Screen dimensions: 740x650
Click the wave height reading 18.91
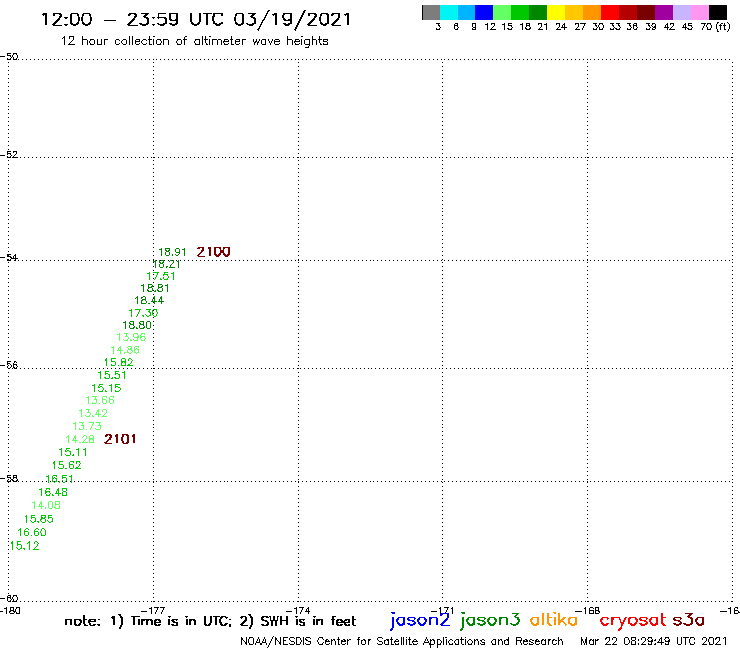click(172, 252)
